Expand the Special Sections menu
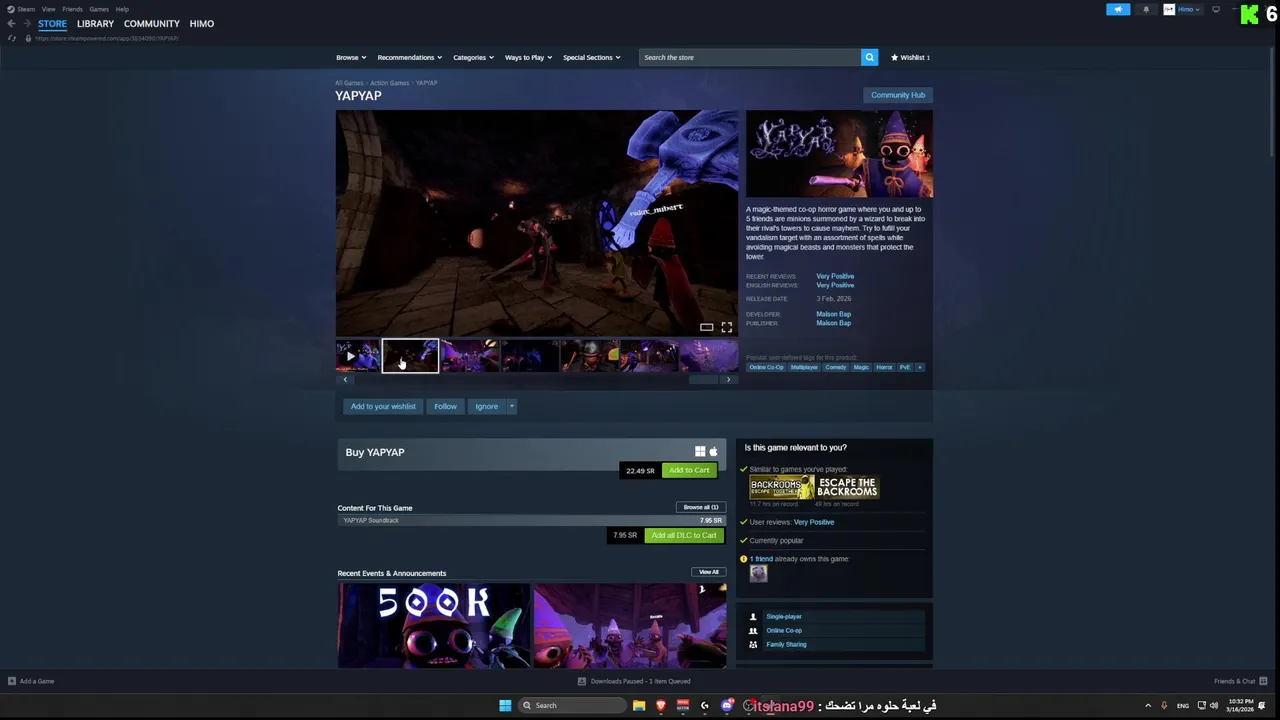This screenshot has height=720, width=1280. (x=591, y=57)
